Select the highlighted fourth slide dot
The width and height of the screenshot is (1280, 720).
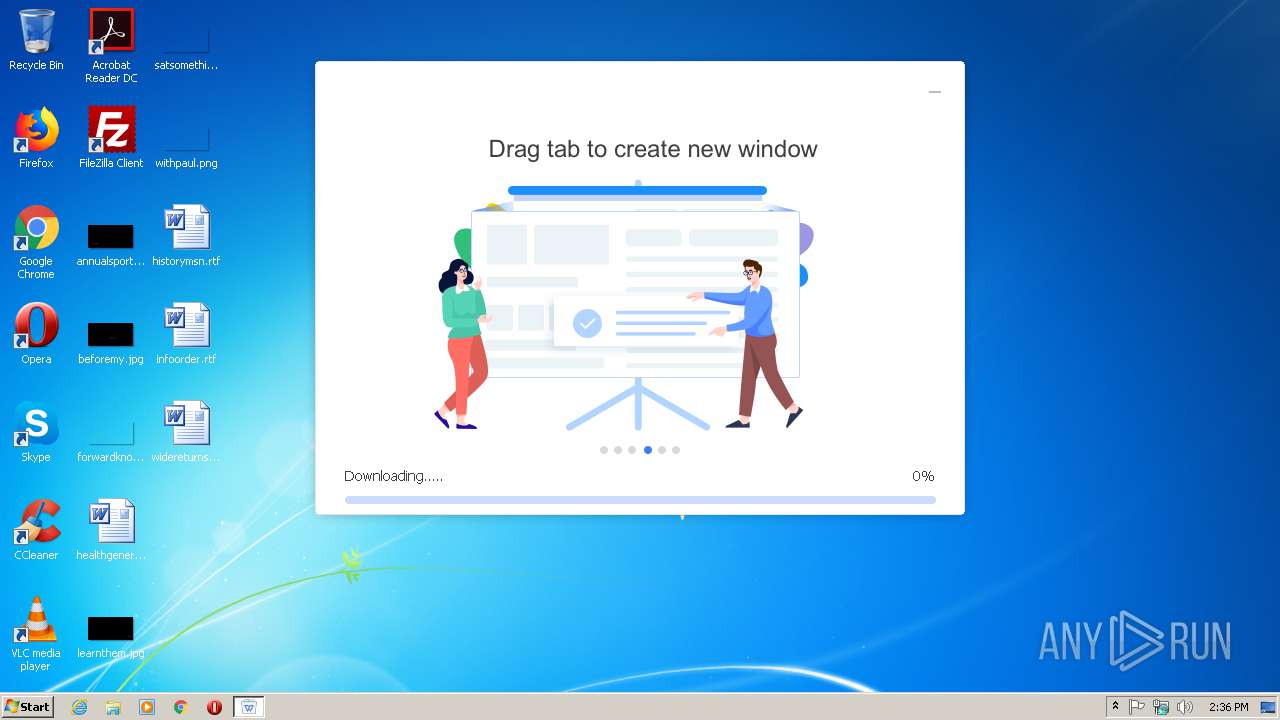(648, 450)
